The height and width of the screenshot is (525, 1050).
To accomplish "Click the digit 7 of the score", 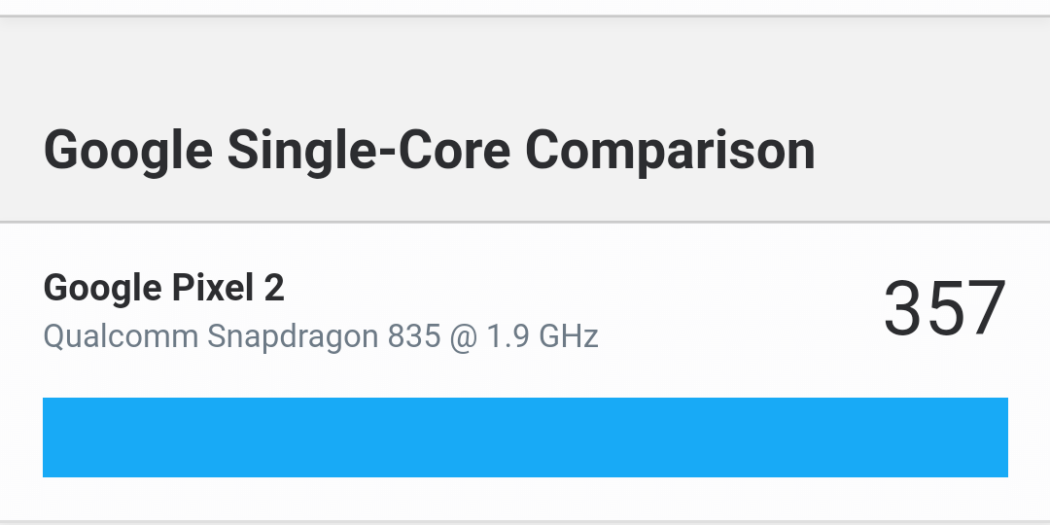I will point(984,309).
